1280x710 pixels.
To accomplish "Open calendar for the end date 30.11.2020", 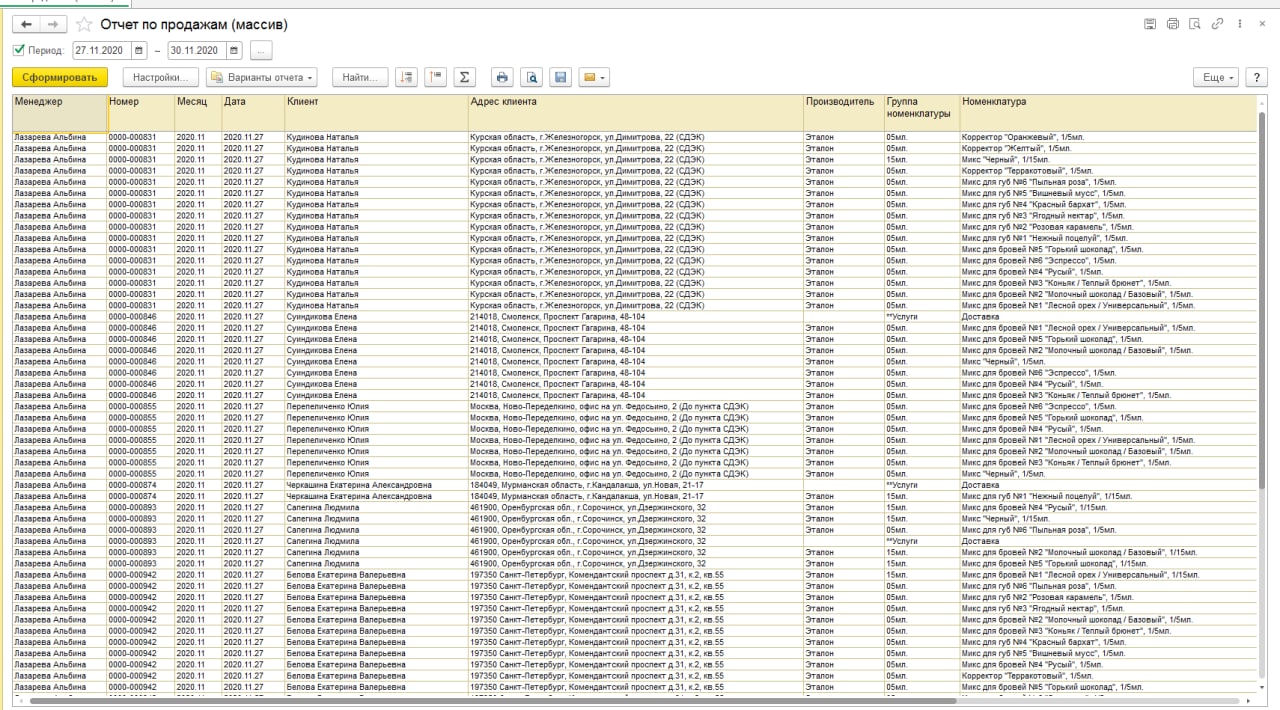I will tap(234, 50).
